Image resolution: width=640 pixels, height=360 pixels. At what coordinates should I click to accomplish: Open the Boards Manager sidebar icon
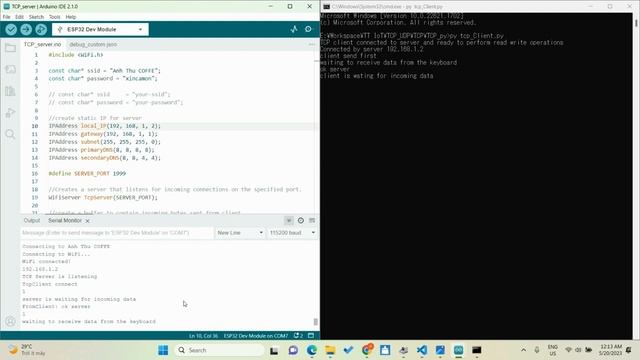[10, 69]
